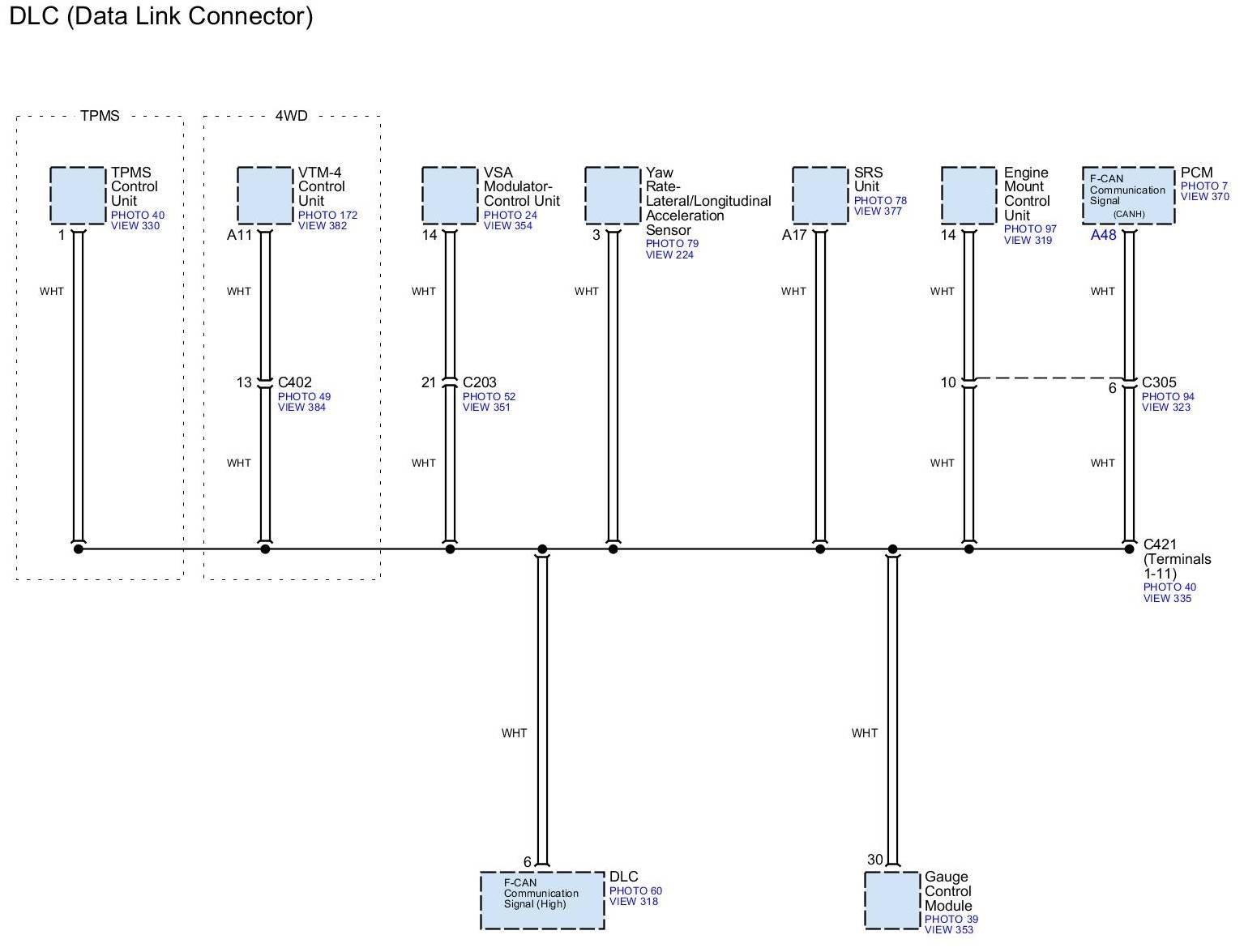This screenshot has height=952, width=1244.
Task: Select the Yaw Rate sensor component box
Action: click(613, 195)
